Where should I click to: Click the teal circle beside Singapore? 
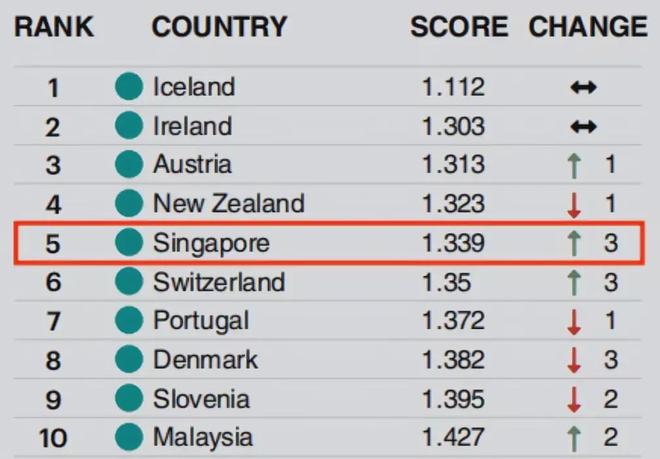pos(129,243)
